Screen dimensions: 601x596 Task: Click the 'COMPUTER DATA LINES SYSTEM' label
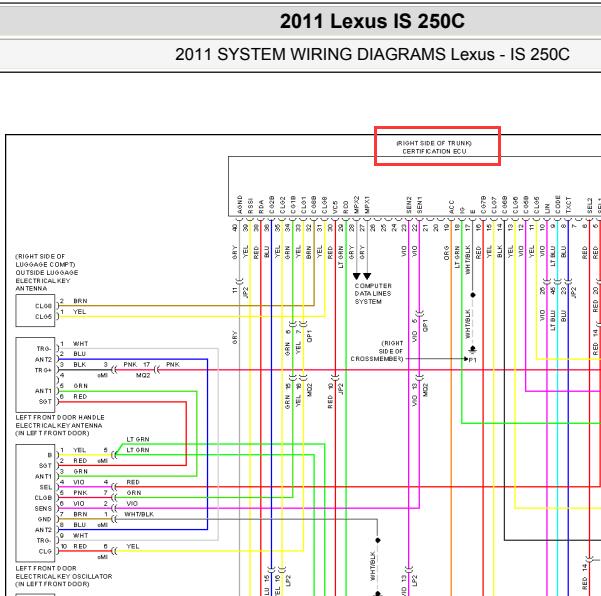(373, 294)
